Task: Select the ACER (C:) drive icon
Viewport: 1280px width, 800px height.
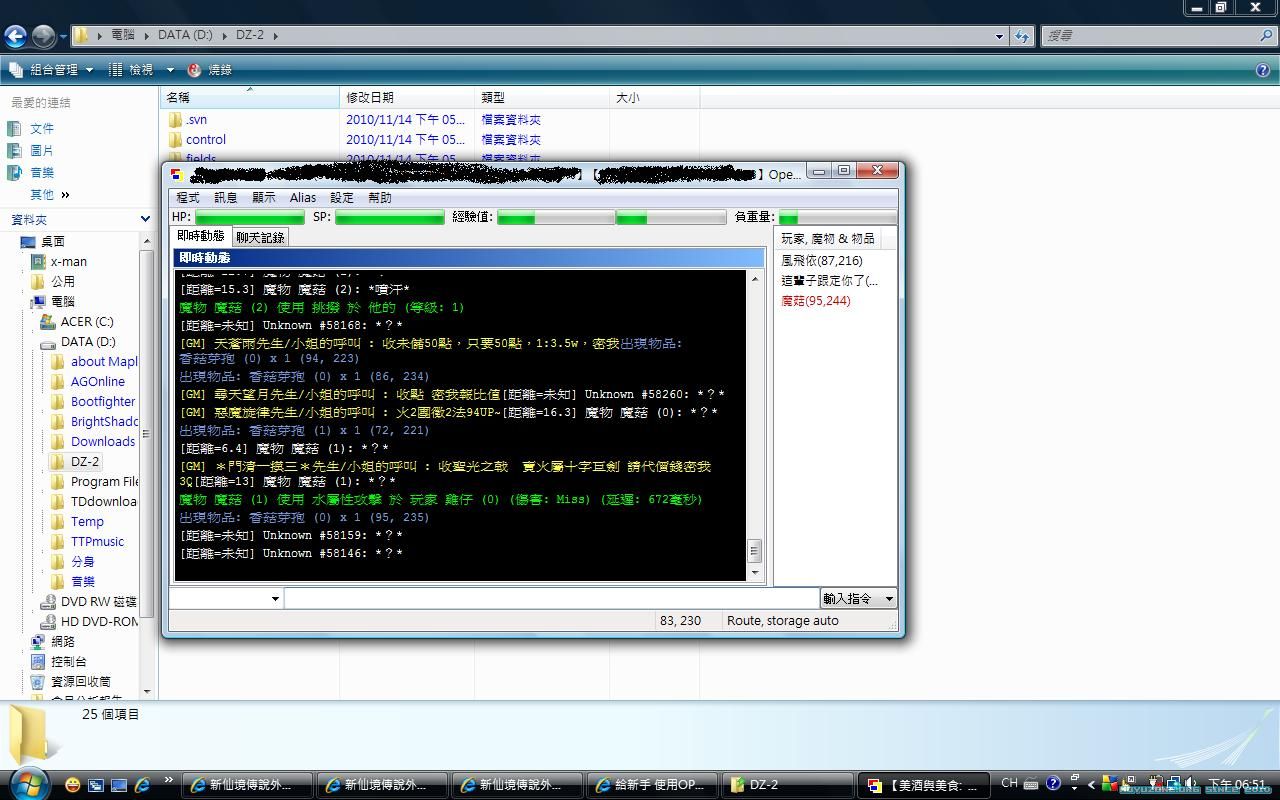Action: pyautogui.click(x=47, y=322)
